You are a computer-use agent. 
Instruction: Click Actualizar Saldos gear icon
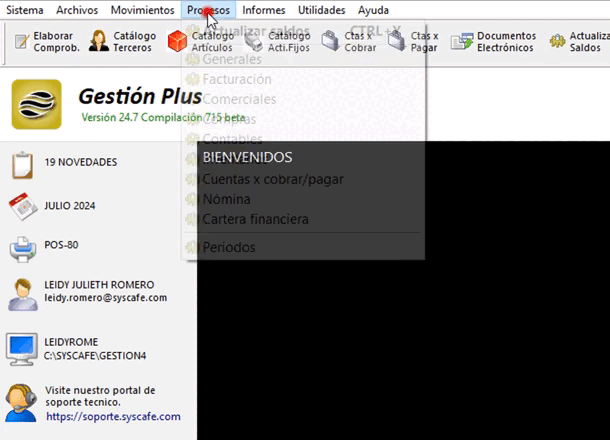coord(557,41)
